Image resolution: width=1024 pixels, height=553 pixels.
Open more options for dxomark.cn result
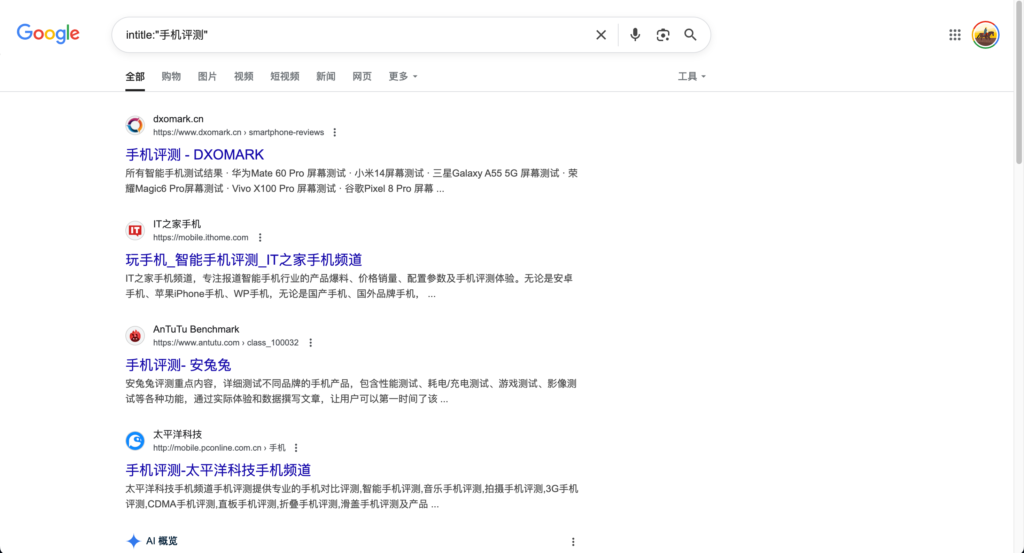pos(334,133)
